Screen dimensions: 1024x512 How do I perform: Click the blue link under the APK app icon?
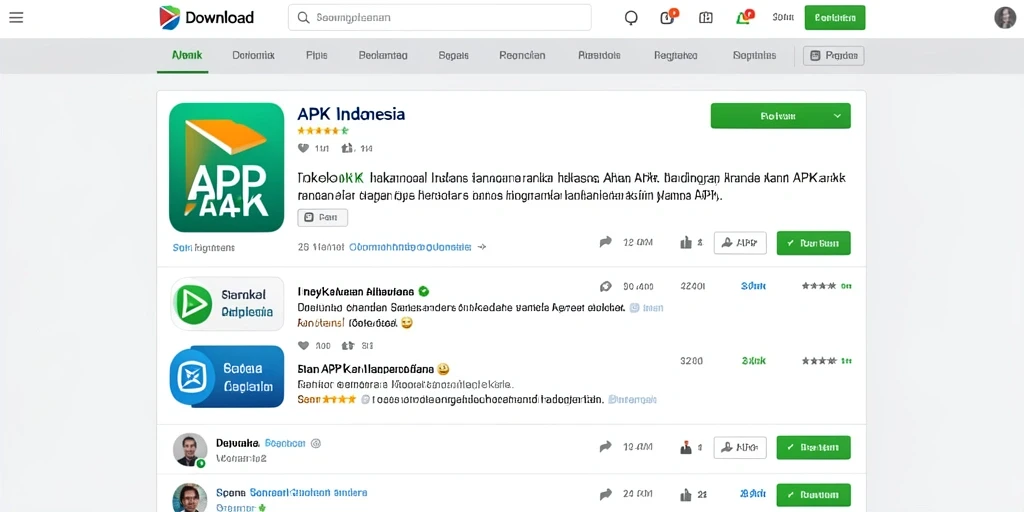(204, 248)
